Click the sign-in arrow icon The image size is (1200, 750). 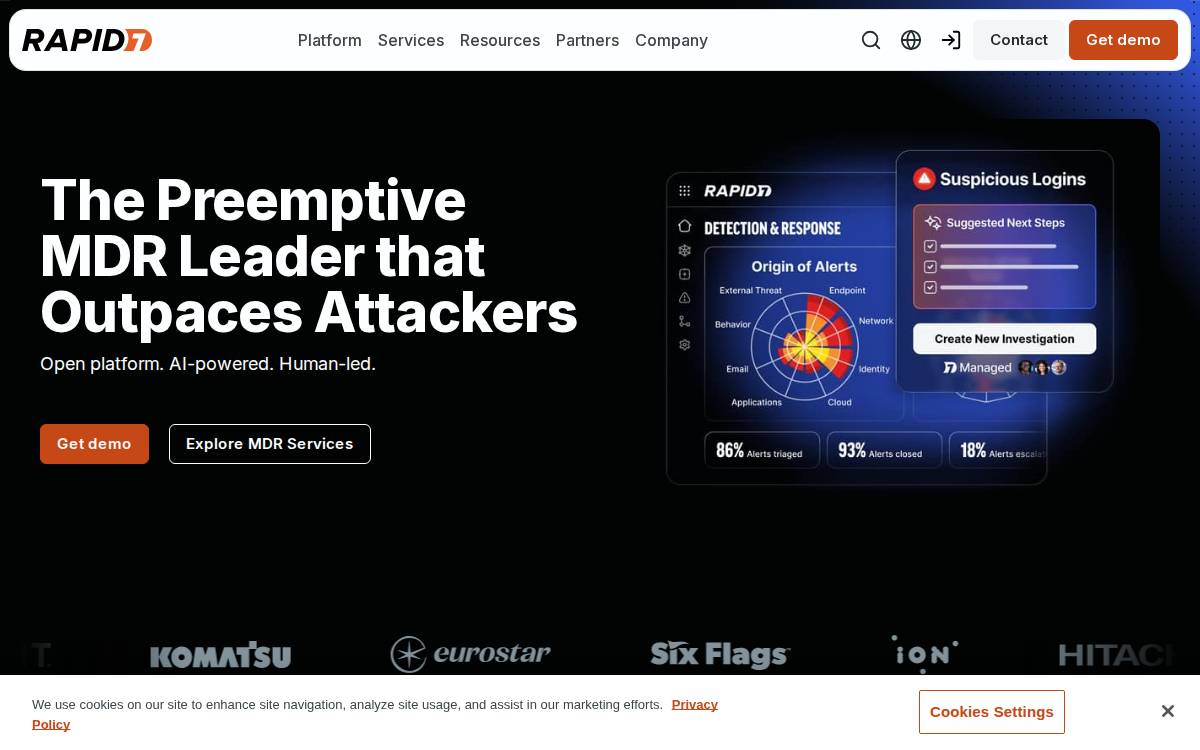(x=951, y=40)
